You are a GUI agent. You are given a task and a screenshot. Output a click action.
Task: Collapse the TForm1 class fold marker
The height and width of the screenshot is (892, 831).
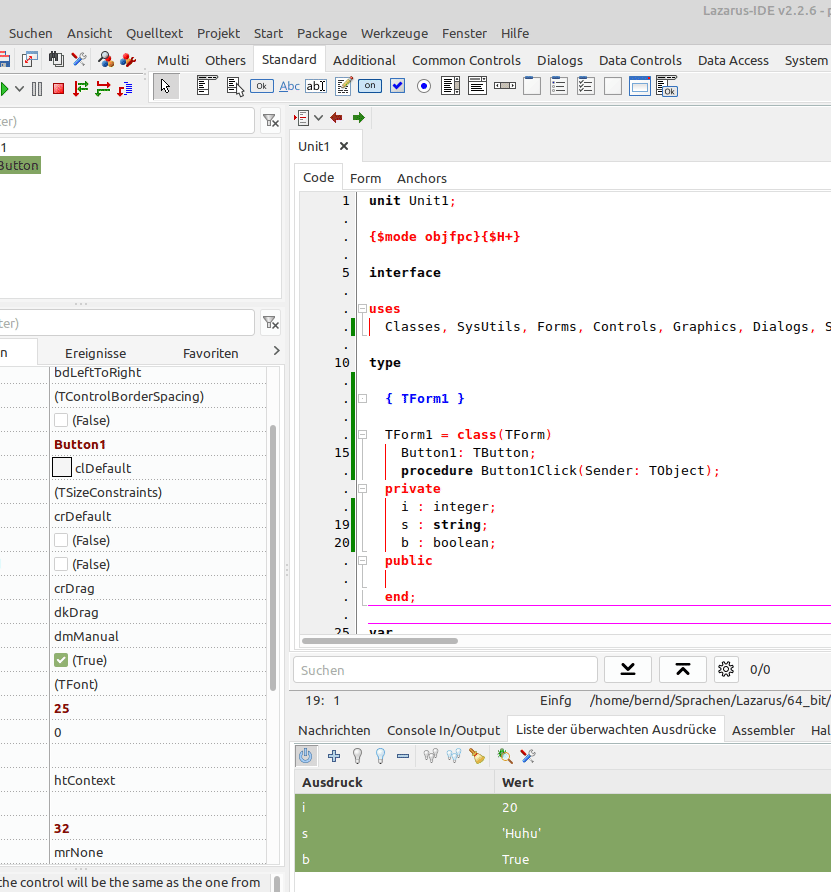pos(362,435)
